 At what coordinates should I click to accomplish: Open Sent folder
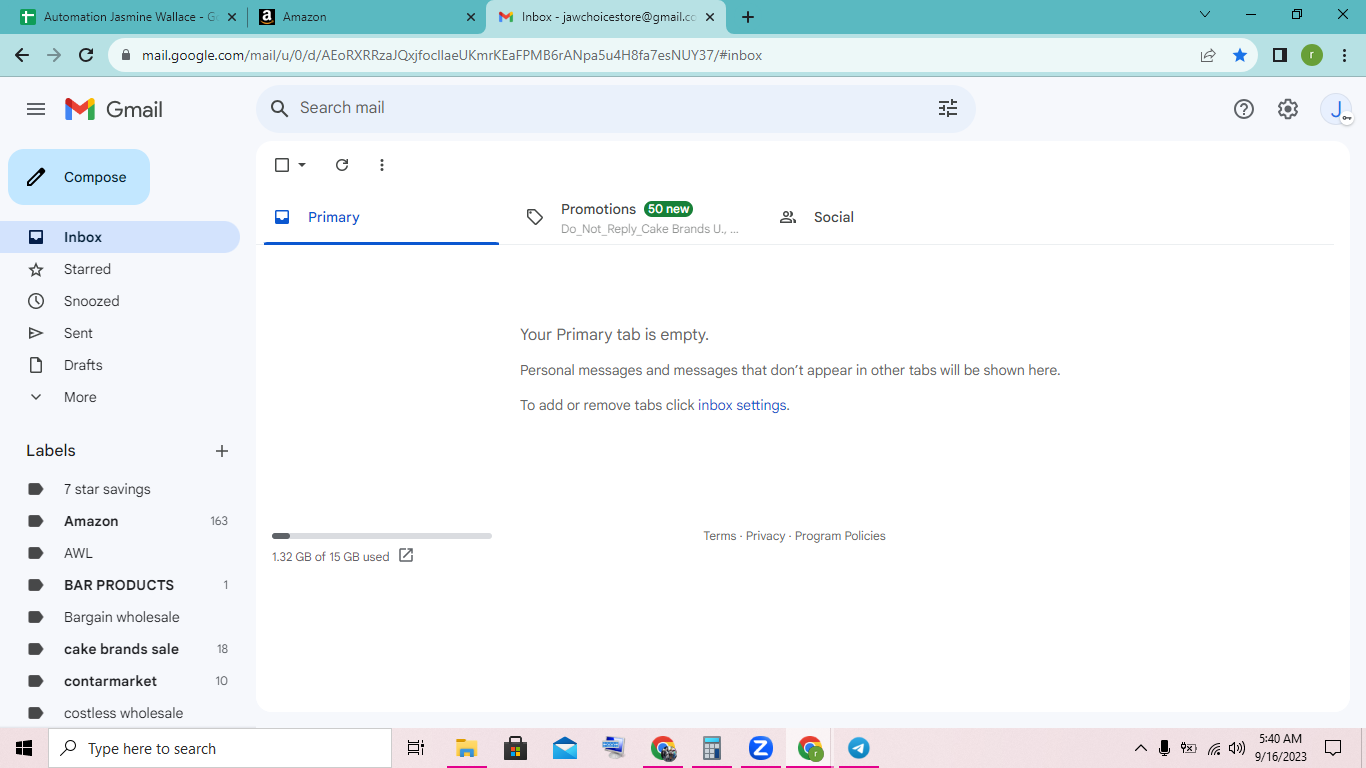pos(120,333)
